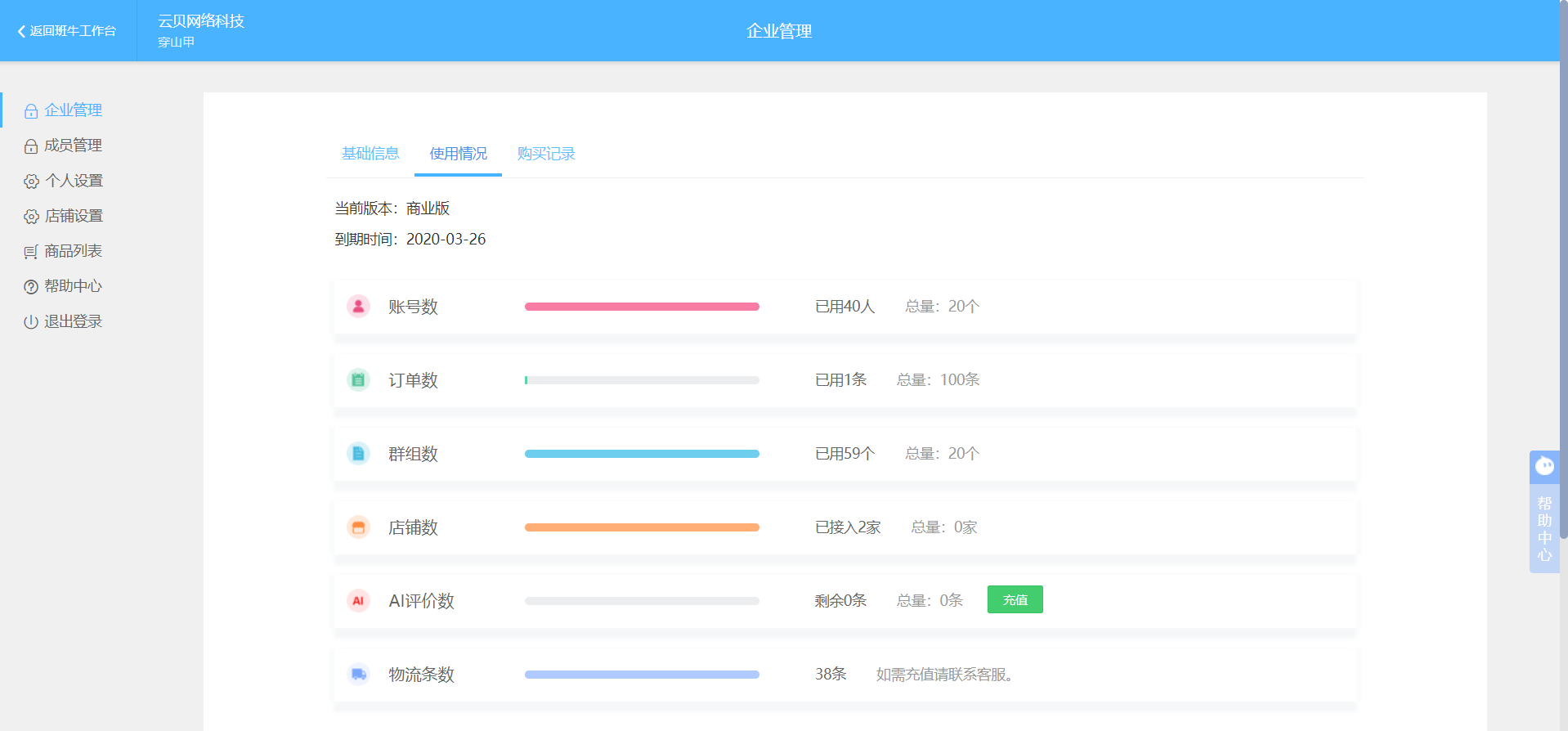1568x731 pixels.
Task: Click the orange store count shop icon
Action: [x=358, y=527]
